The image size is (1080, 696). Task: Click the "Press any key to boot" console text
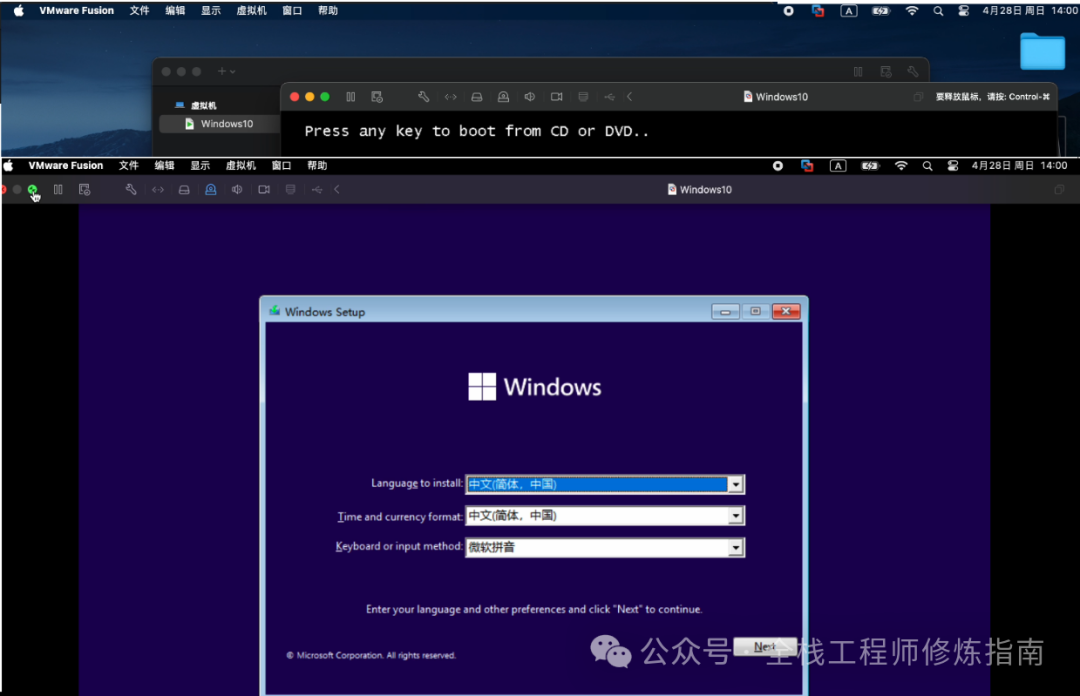pos(477,131)
